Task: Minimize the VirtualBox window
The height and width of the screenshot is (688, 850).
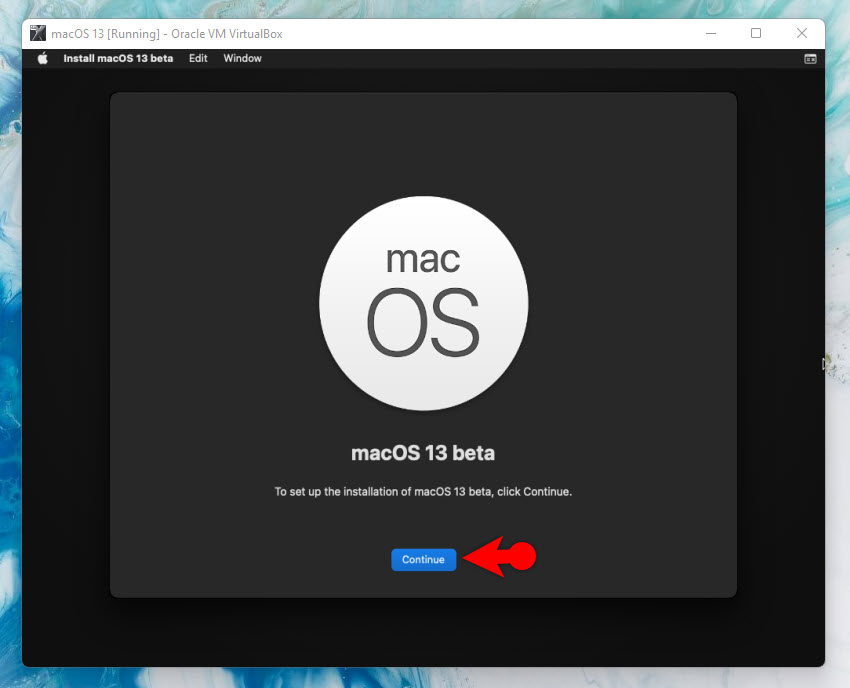Action: point(711,33)
